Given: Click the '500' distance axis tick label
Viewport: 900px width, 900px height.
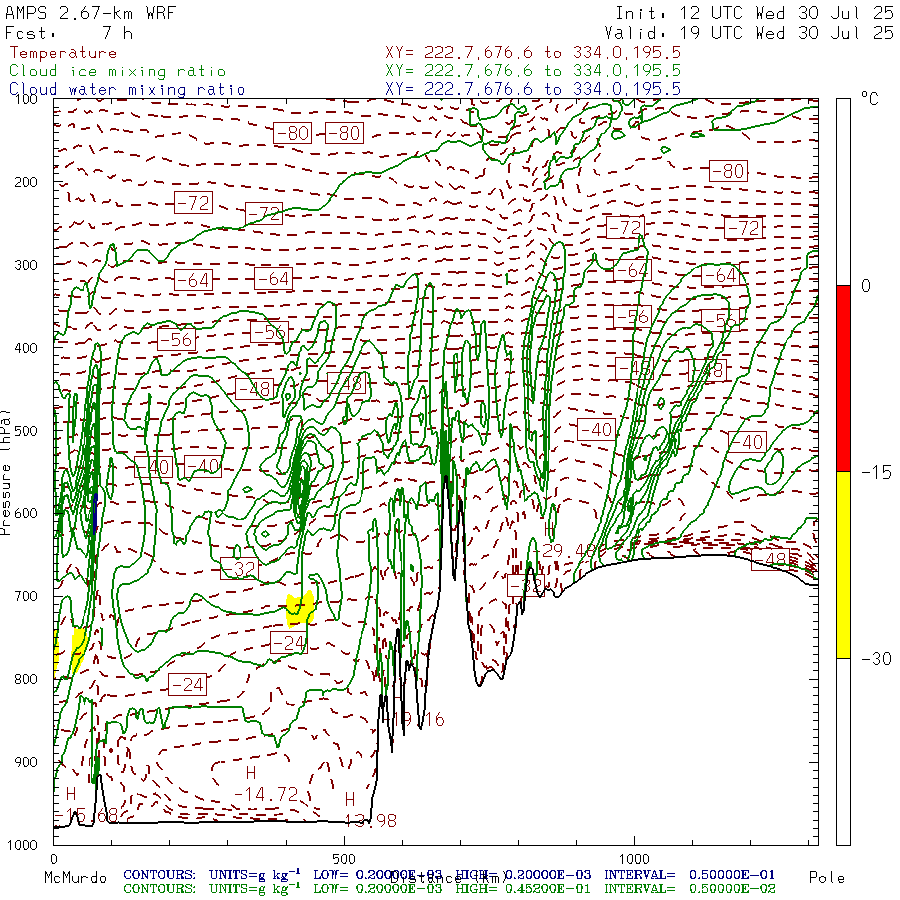Looking at the screenshot, I should point(344,859).
